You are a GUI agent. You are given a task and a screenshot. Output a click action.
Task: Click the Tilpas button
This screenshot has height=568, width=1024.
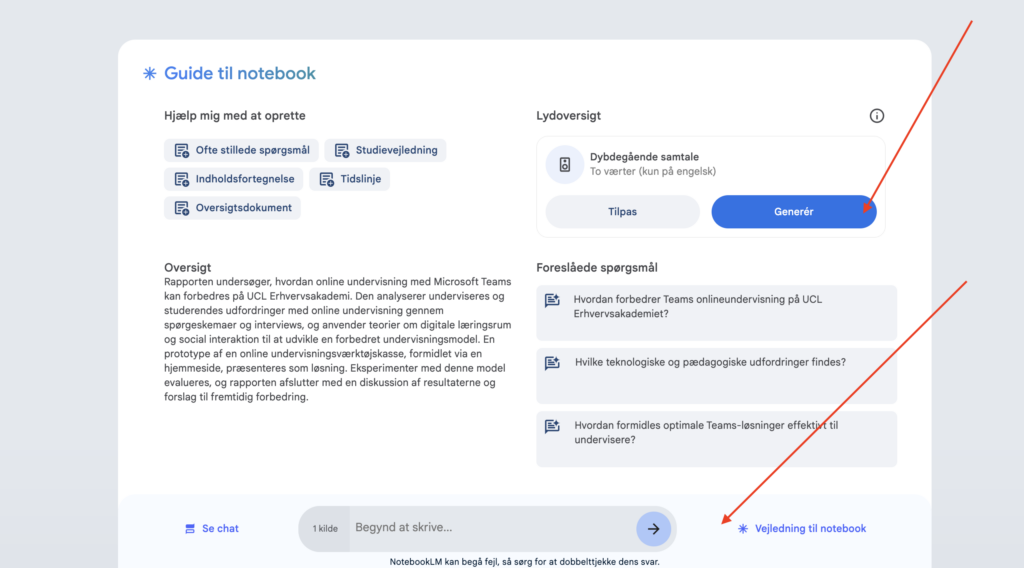pos(622,212)
